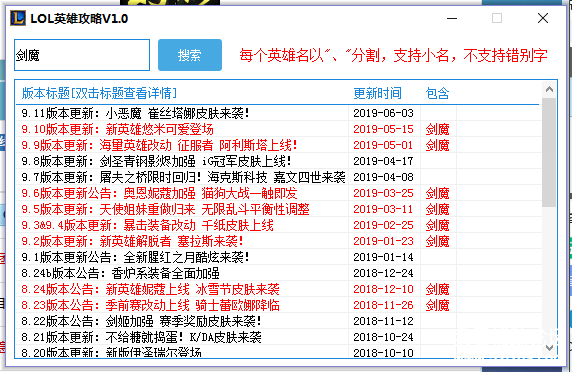
Task: Click the scrollbar down arrow
Action: (x=549, y=348)
